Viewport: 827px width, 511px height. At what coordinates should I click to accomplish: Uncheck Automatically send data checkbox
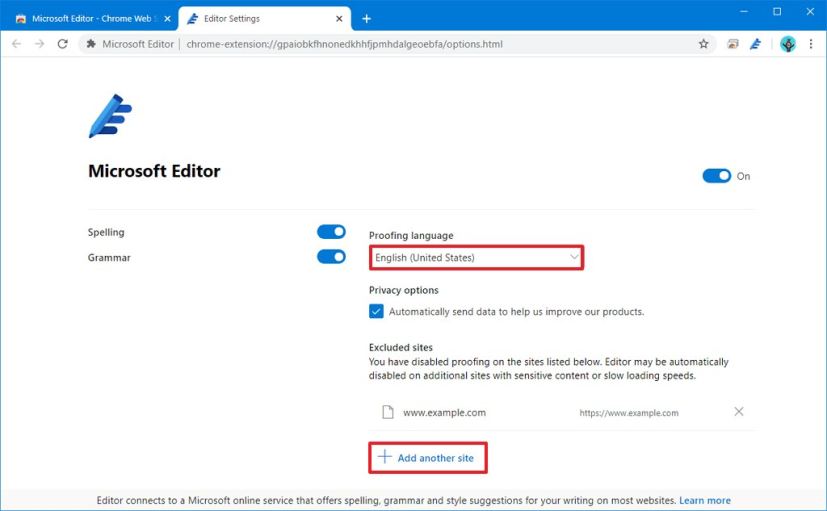click(x=376, y=311)
